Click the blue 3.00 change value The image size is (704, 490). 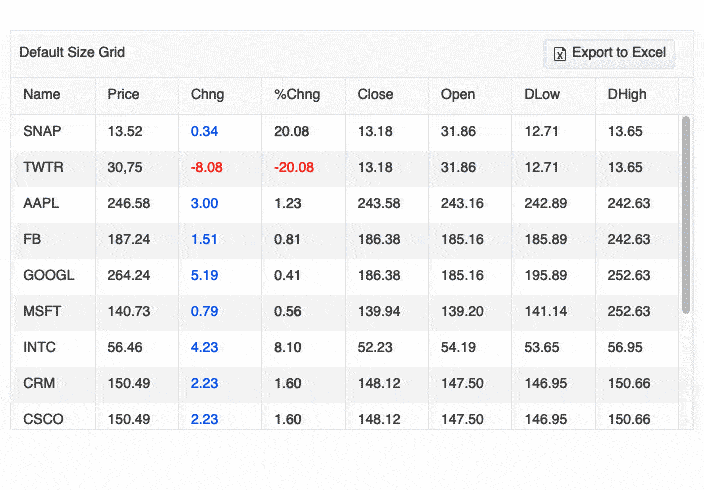(x=204, y=203)
